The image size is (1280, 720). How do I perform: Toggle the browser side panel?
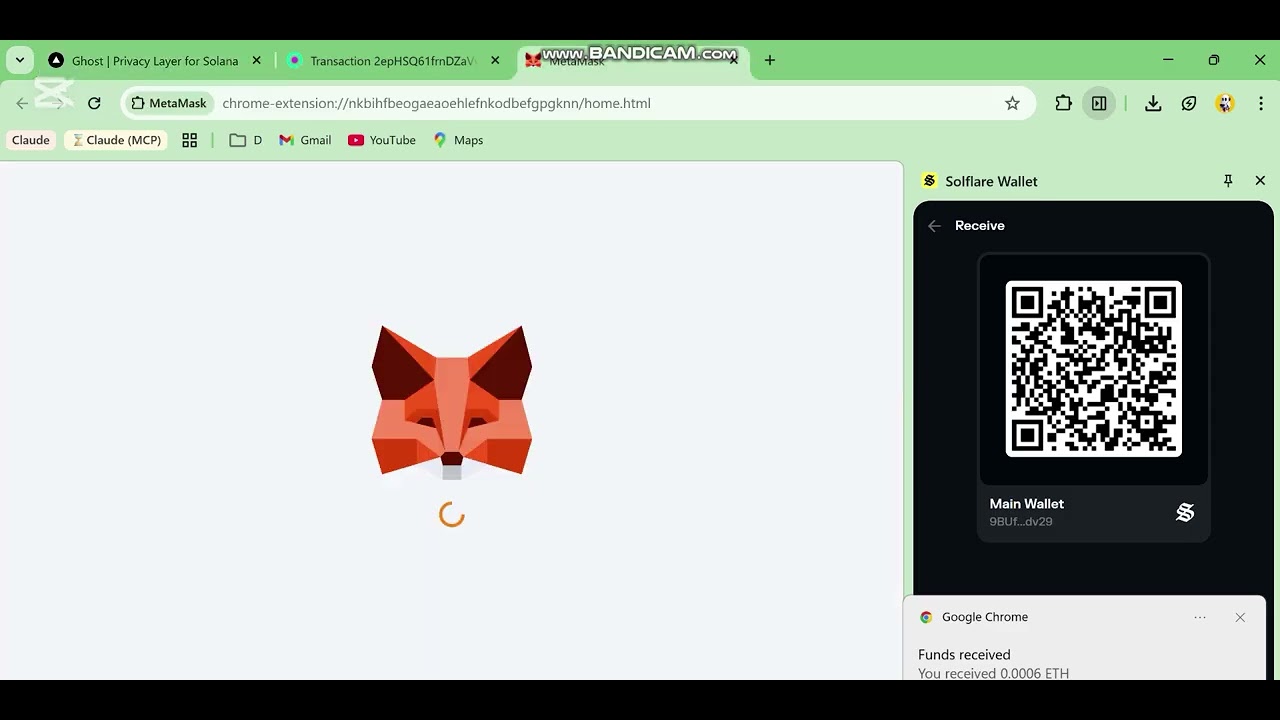[1099, 103]
